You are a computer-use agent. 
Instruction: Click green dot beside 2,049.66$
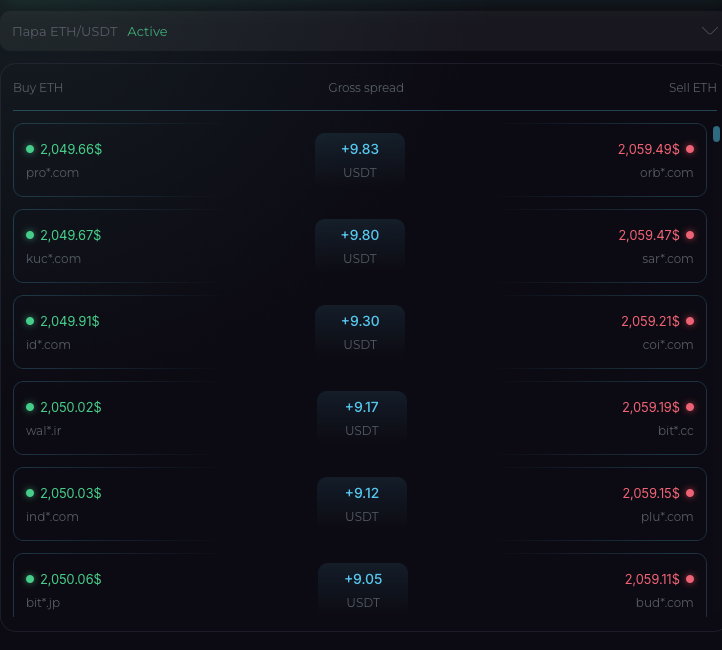[x=30, y=149]
